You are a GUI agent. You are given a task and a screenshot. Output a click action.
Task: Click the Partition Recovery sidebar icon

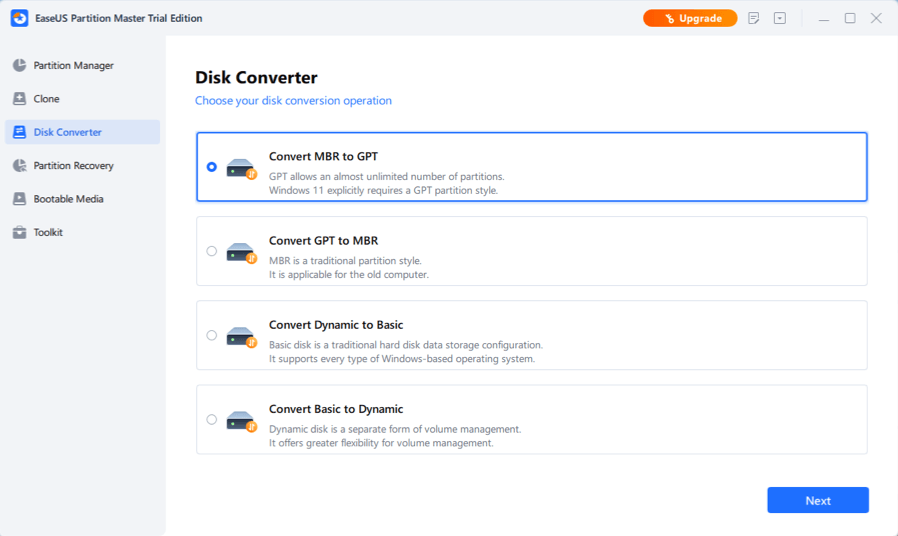click(19, 166)
